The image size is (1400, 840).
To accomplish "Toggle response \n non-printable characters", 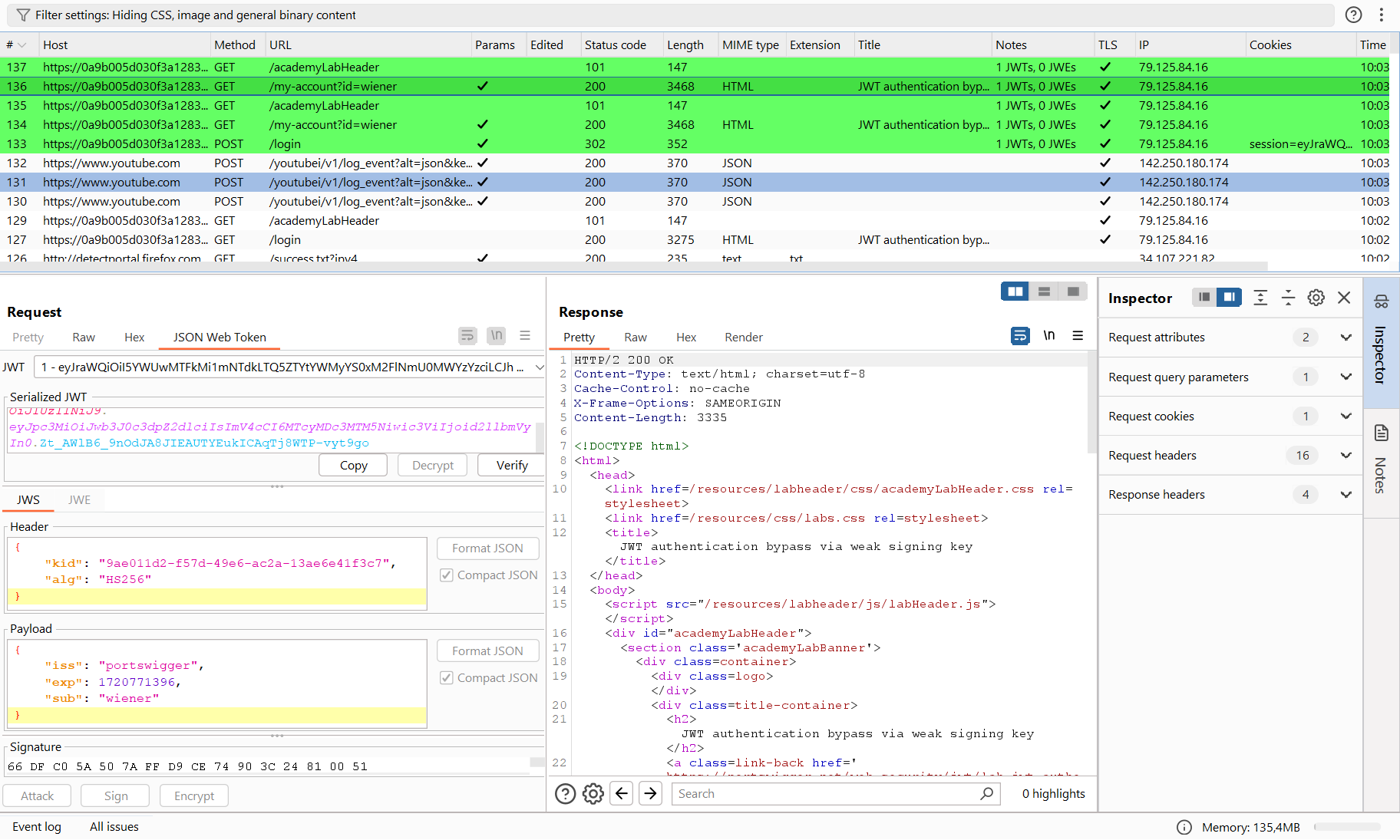I will [1049, 336].
